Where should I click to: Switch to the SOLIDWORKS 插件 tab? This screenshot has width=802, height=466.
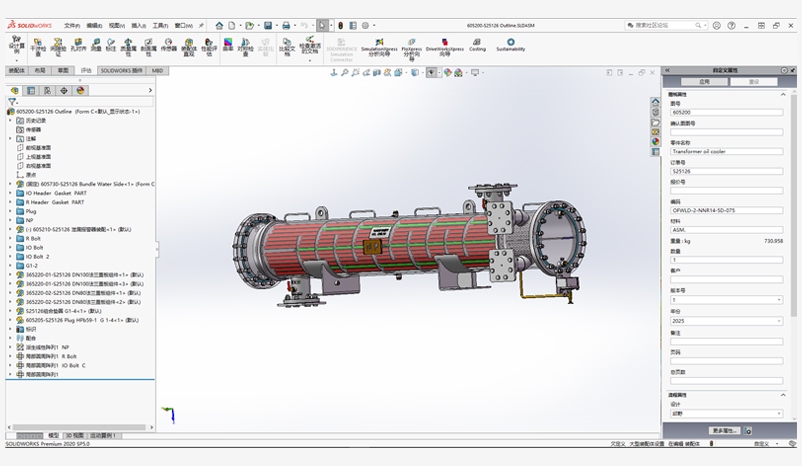pyautogui.click(x=121, y=71)
